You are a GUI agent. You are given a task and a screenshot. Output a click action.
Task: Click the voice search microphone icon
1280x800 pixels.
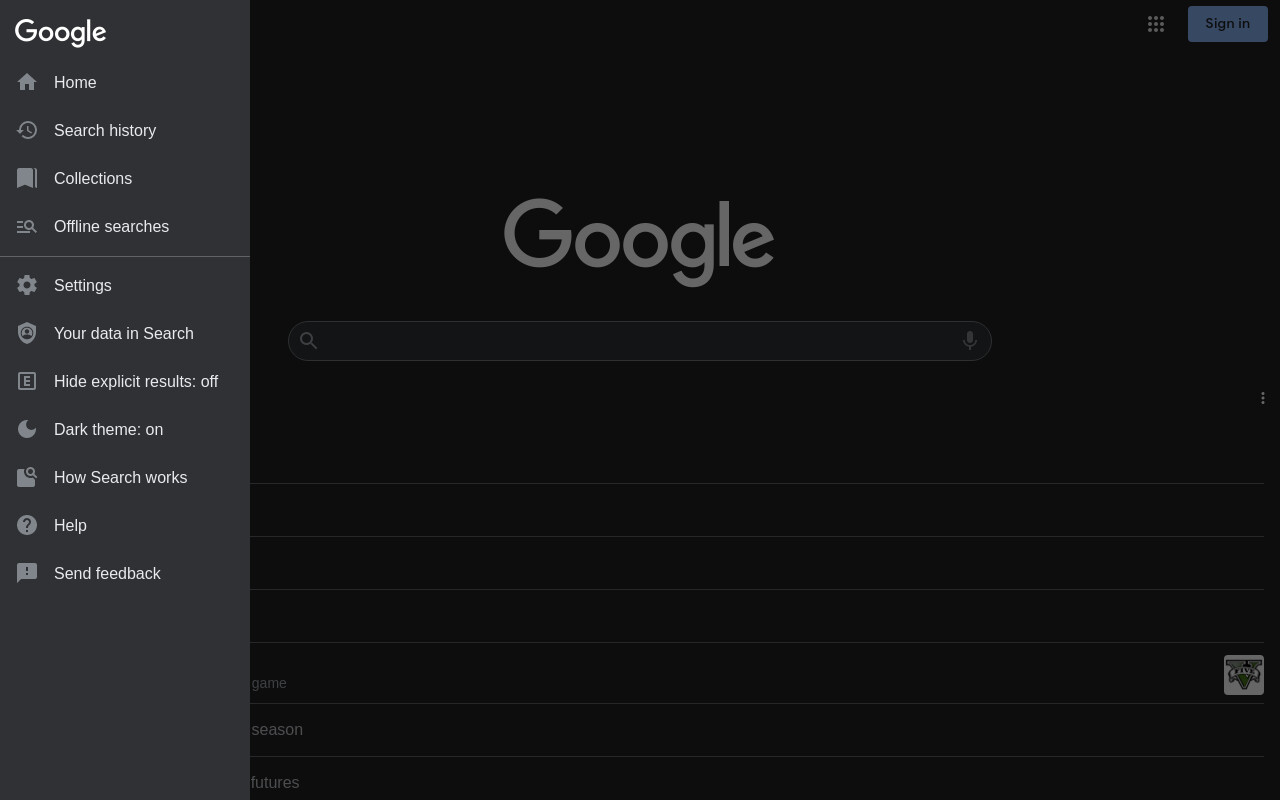969,340
